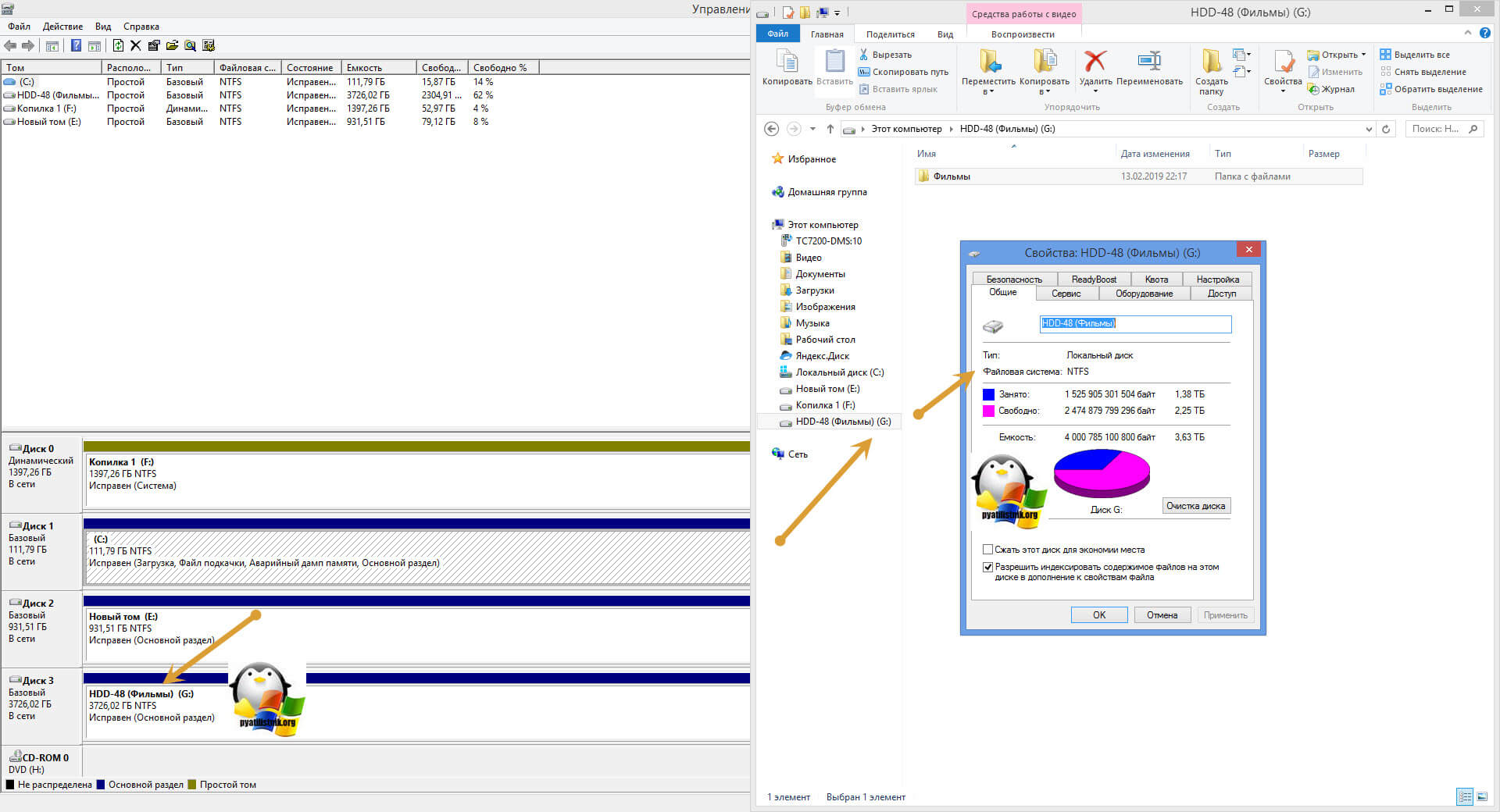Click the blue 'Занято' color swatch

988,394
